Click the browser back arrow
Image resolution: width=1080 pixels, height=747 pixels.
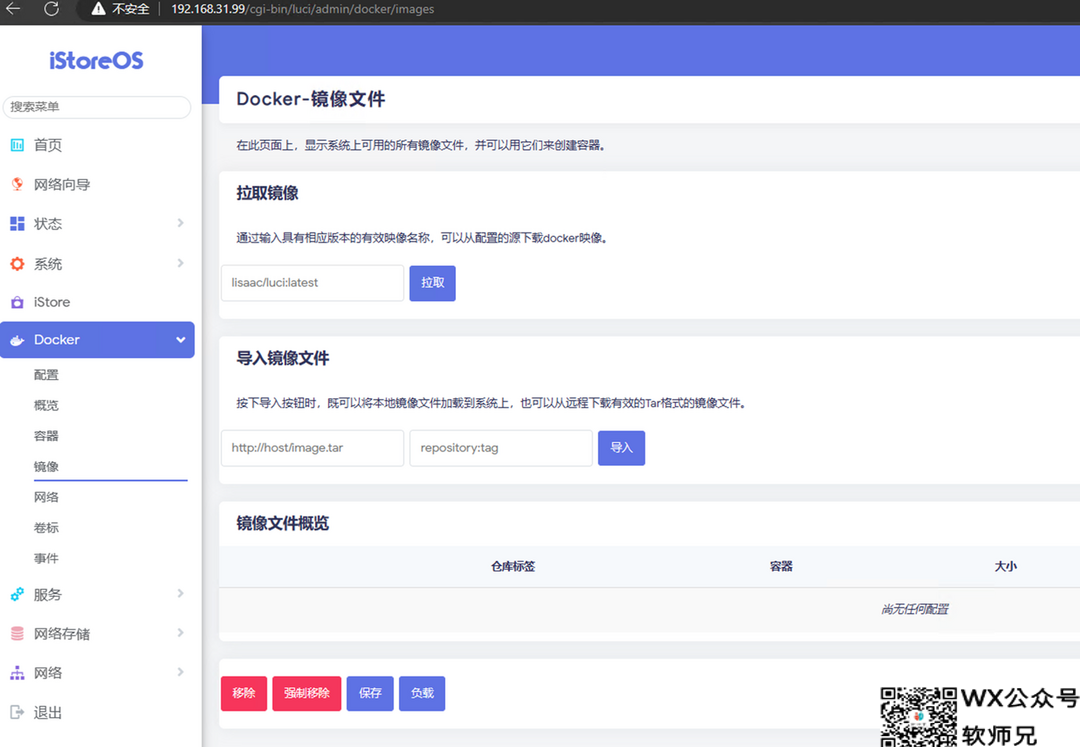(13, 9)
